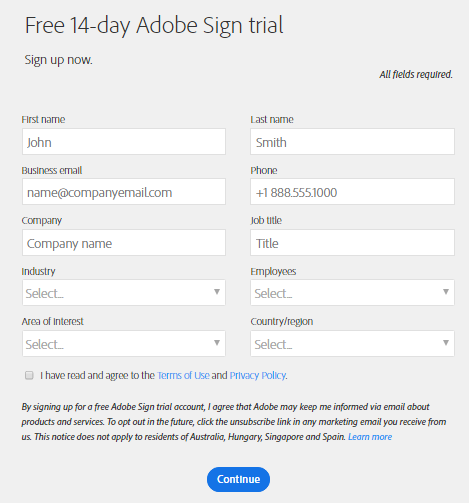Click the Country/region dropdown arrow
The width and height of the screenshot is (469, 503).
click(446, 343)
